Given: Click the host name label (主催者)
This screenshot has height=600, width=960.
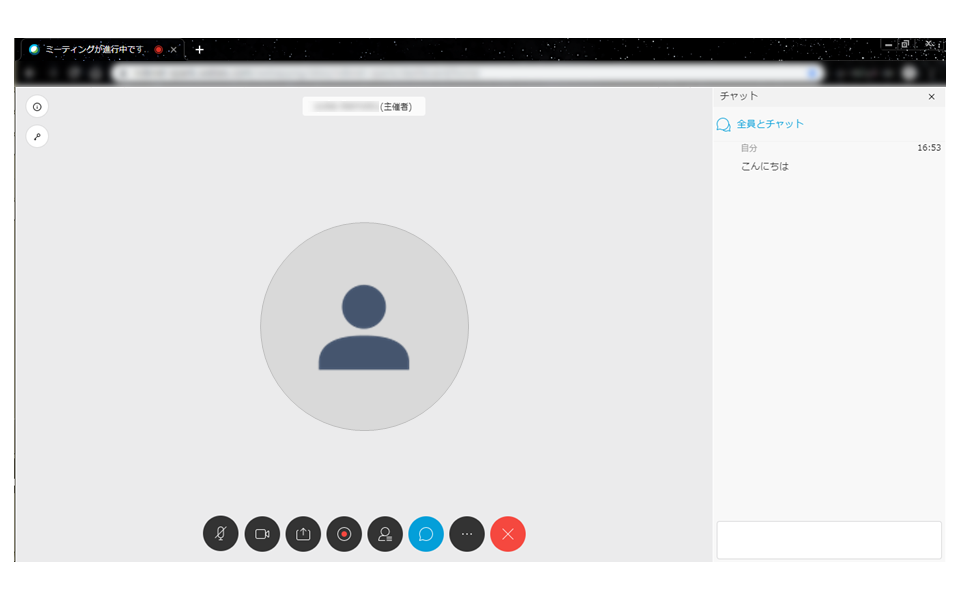Looking at the screenshot, I should (x=364, y=107).
